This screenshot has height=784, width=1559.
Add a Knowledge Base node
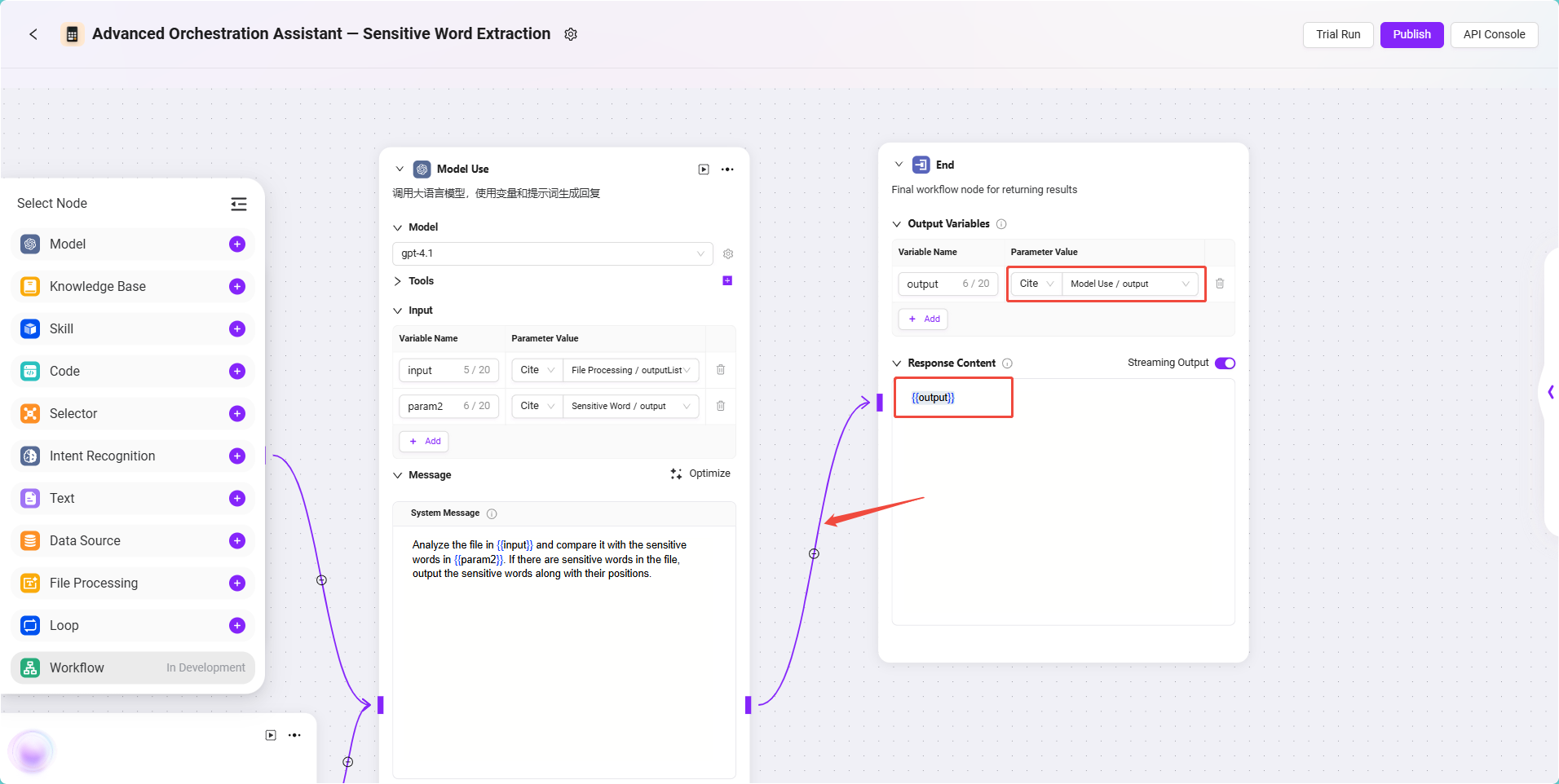tap(237, 287)
